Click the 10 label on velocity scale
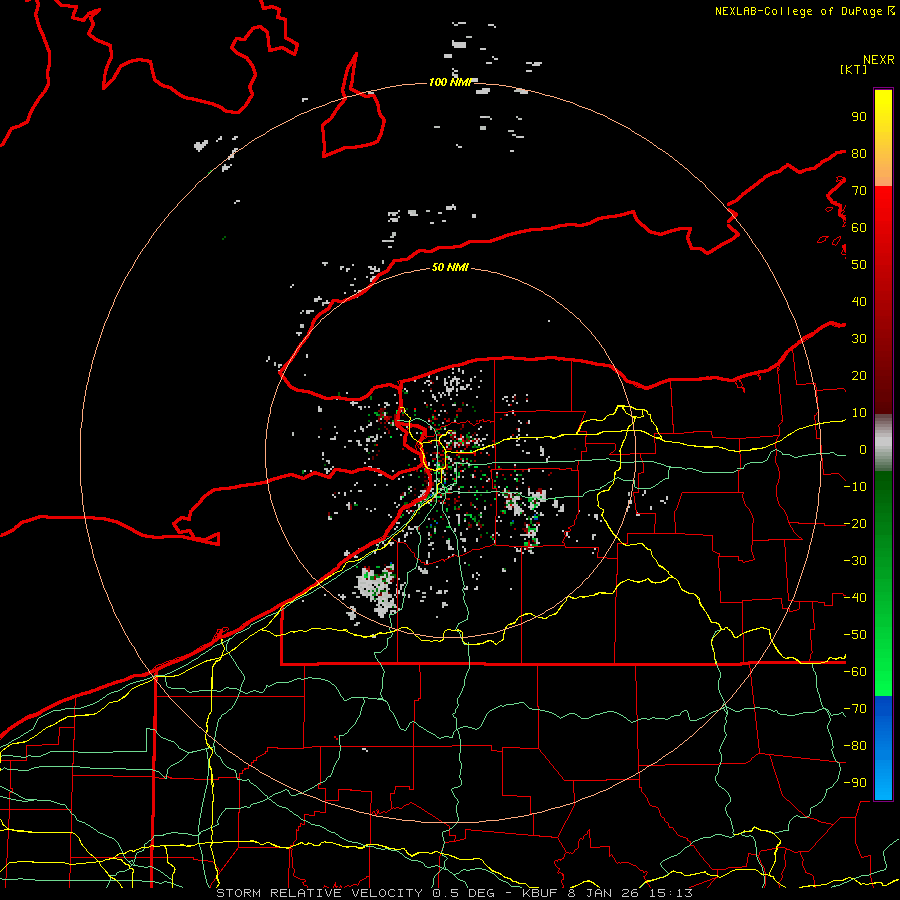900x900 pixels. (x=859, y=413)
